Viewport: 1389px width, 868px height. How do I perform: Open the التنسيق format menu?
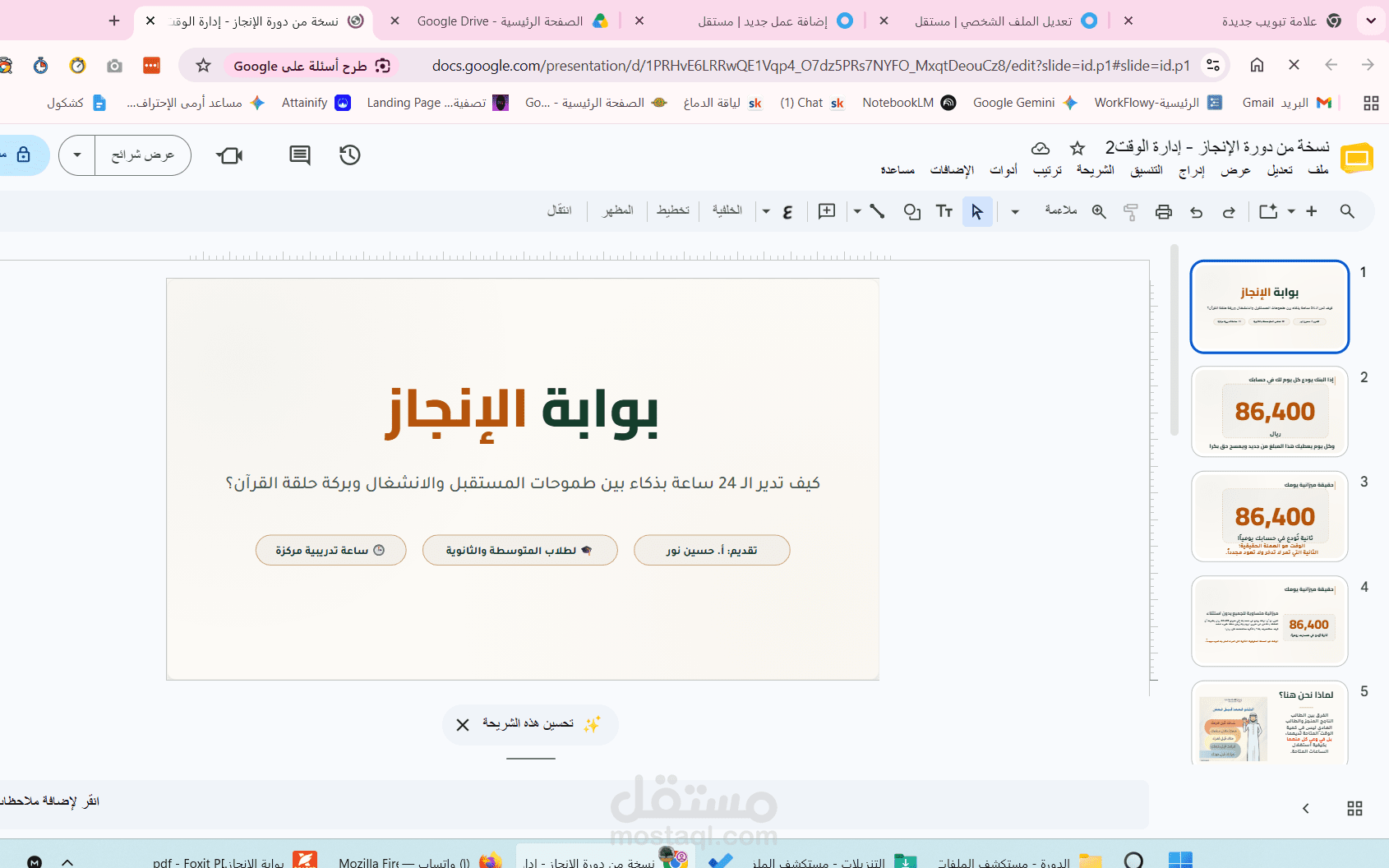pos(1147,169)
